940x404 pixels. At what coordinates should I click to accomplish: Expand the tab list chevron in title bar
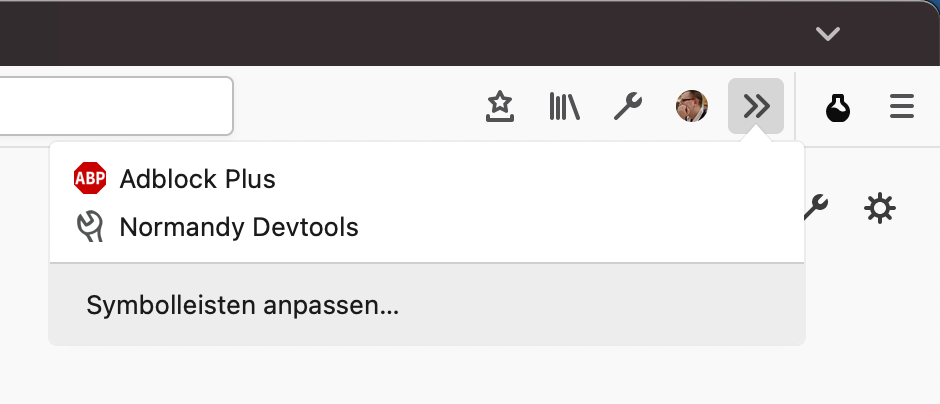click(x=827, y=34)
